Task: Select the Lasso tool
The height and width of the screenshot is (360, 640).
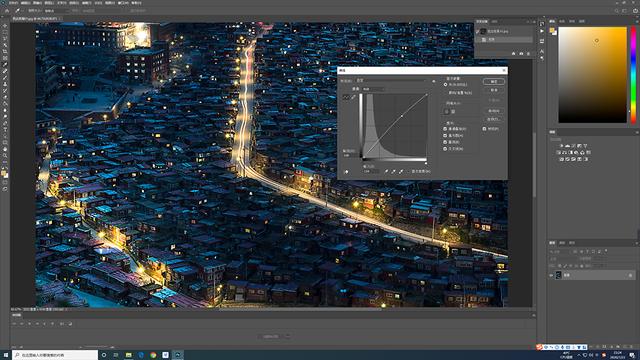Action: click(x=5, y=38)
